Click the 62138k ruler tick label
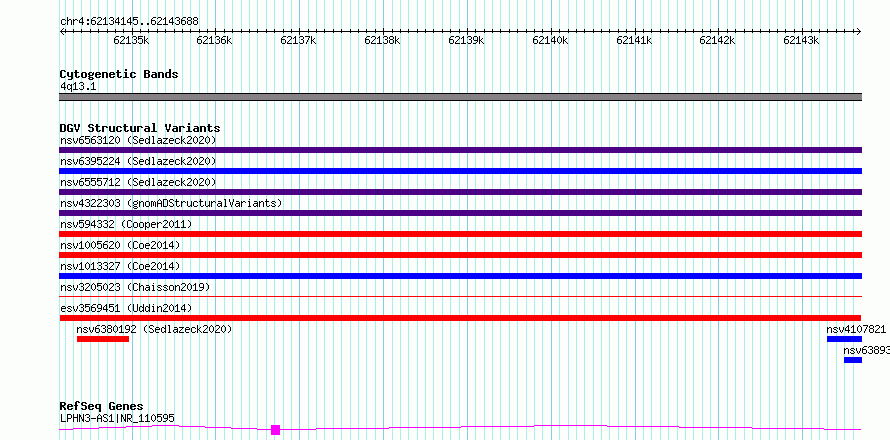Screen dimensions: 890x440 (383, 40)
